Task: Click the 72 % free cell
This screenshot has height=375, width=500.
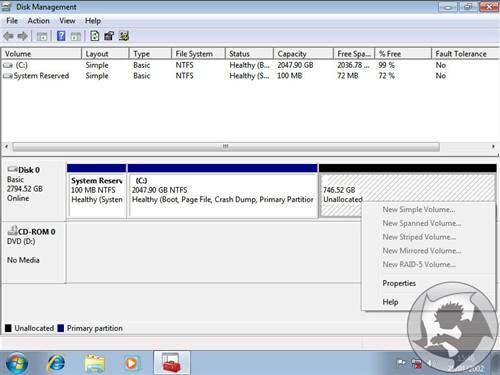Action: [x=387, y=76]
